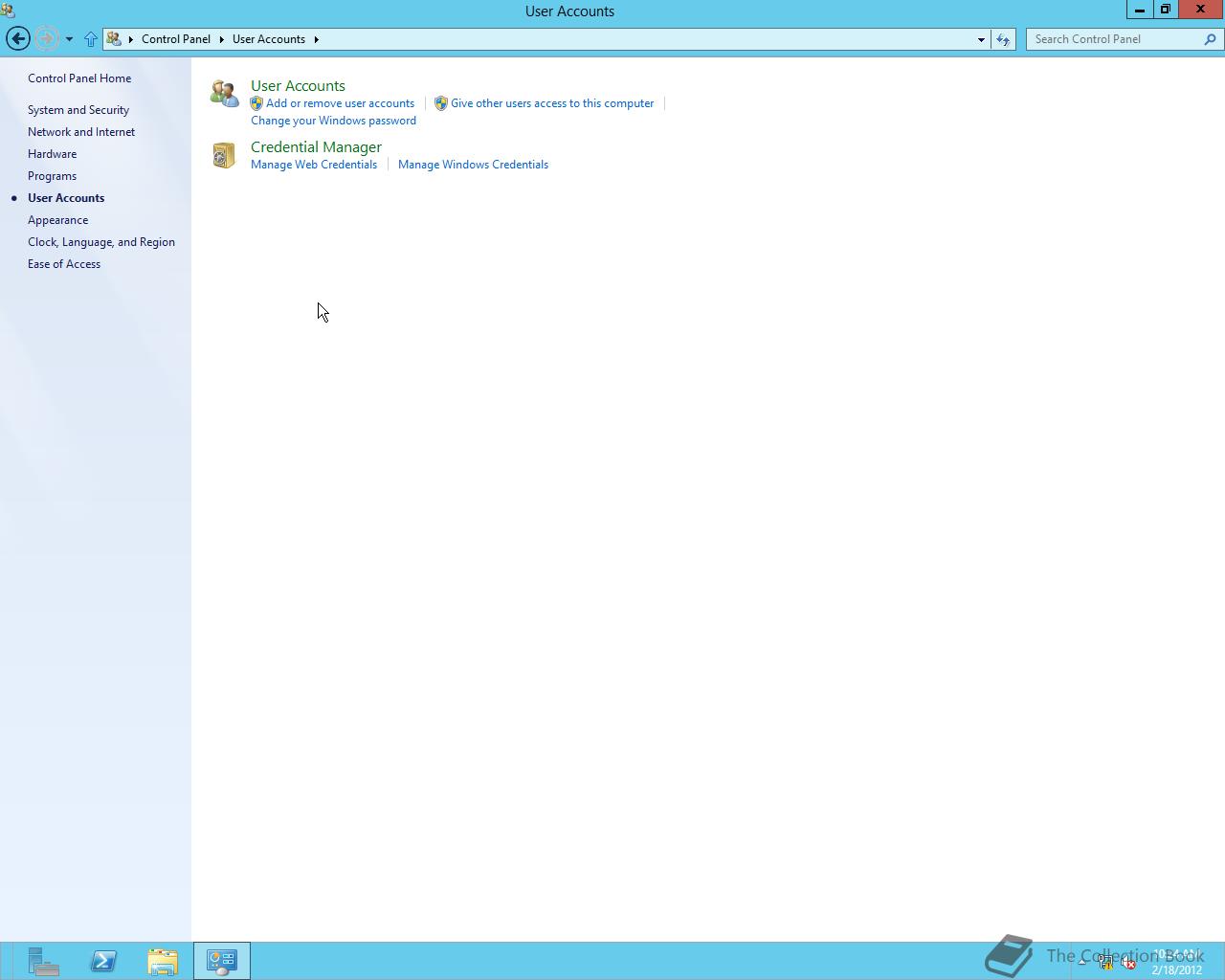The height and width of the screenshot is (980, 1225).
Task: Open Add or remove user accounts
Action: 340,103
